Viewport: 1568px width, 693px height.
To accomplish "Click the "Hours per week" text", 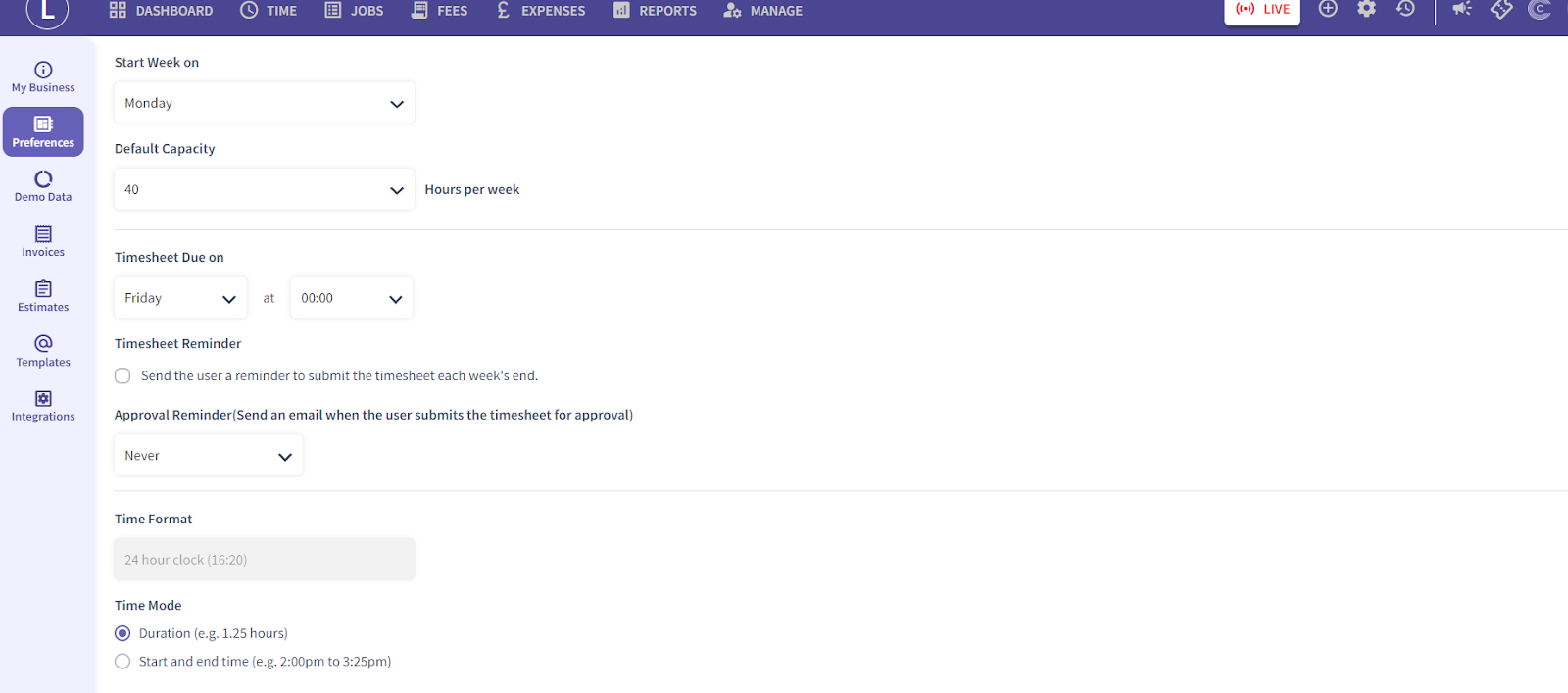I will 472,190.
